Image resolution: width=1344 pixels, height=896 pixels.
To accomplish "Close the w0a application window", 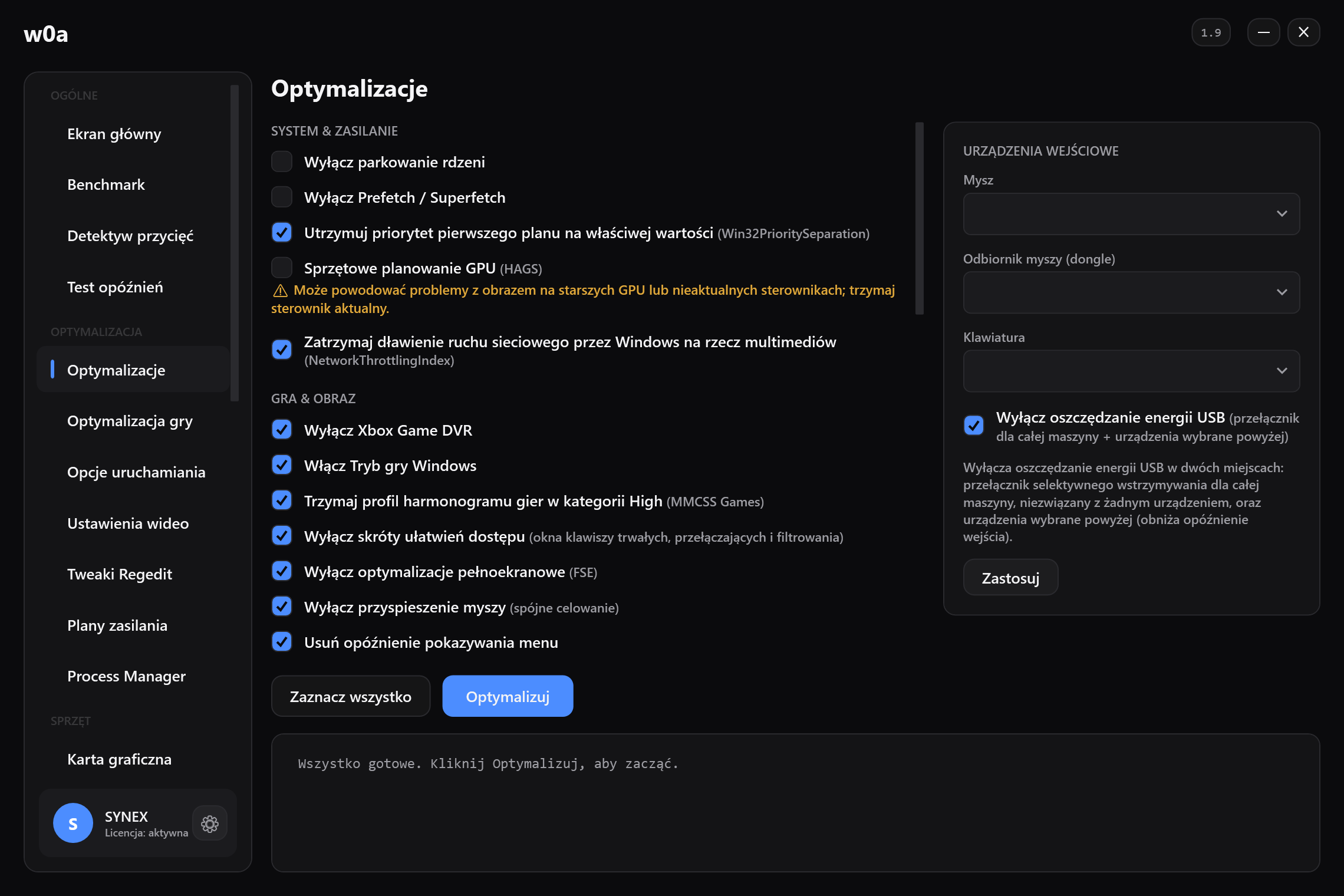I will click(x=1303, y=32).
